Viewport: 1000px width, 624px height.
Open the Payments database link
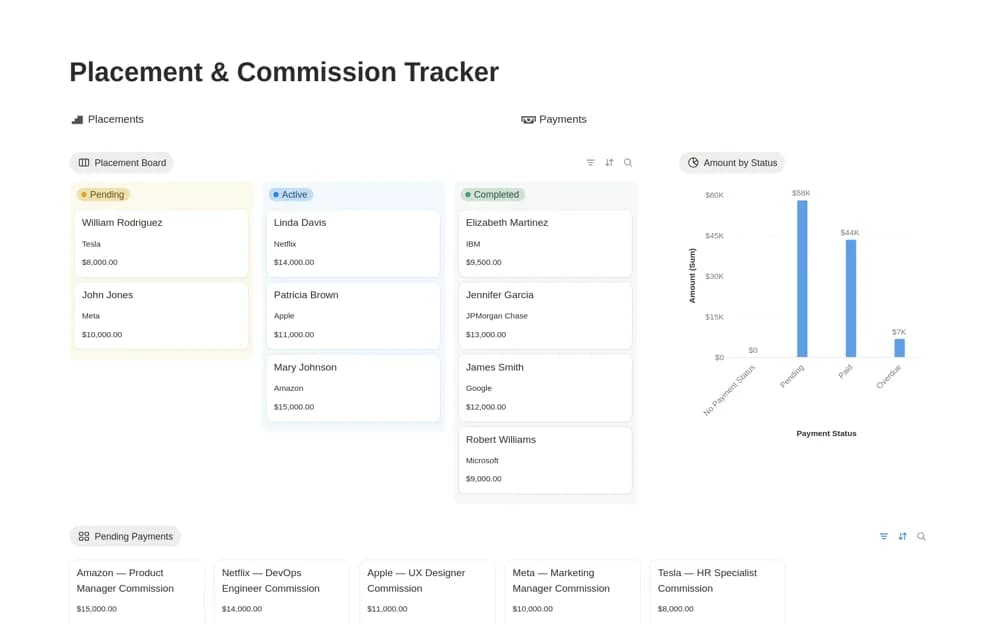coord(554,119)
